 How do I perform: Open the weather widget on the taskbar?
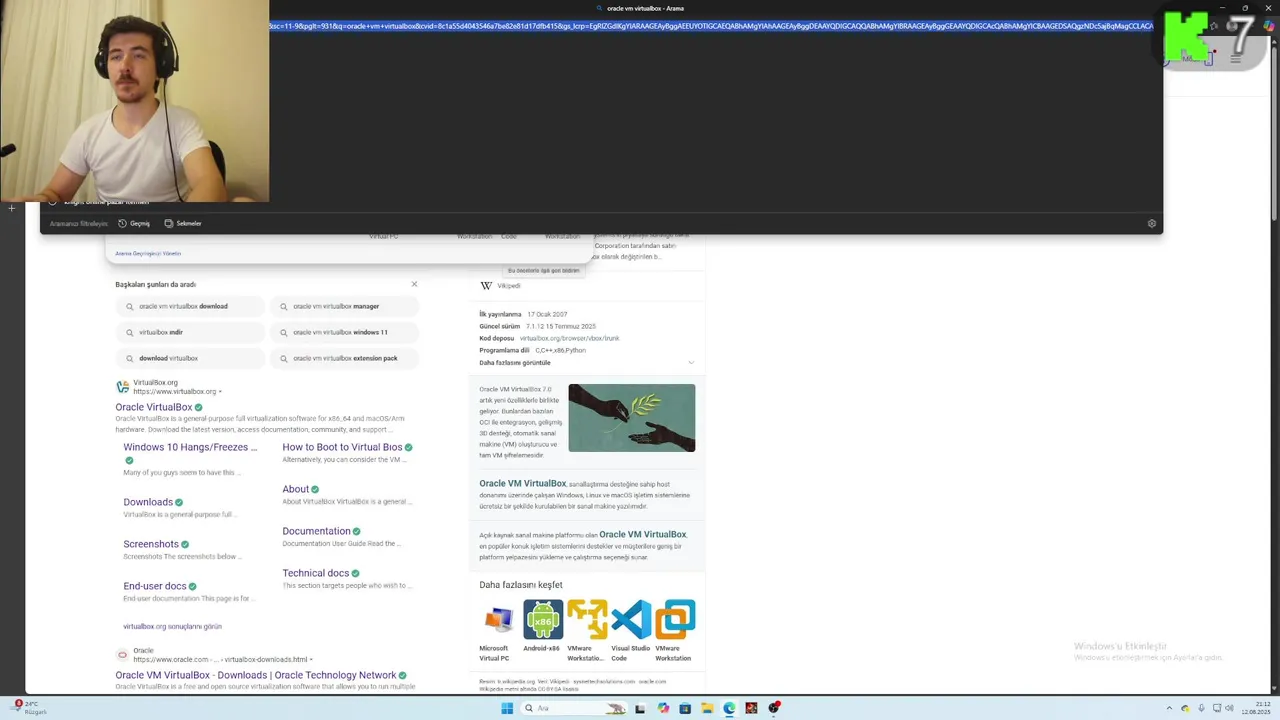(28, 708)
